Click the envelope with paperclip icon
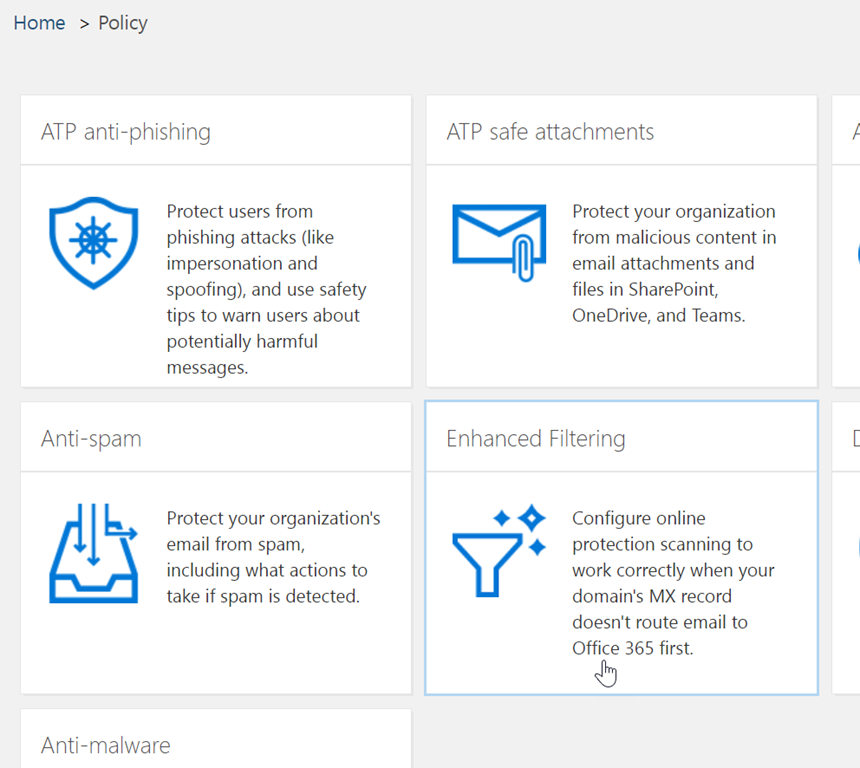 (x=499, y=240)
